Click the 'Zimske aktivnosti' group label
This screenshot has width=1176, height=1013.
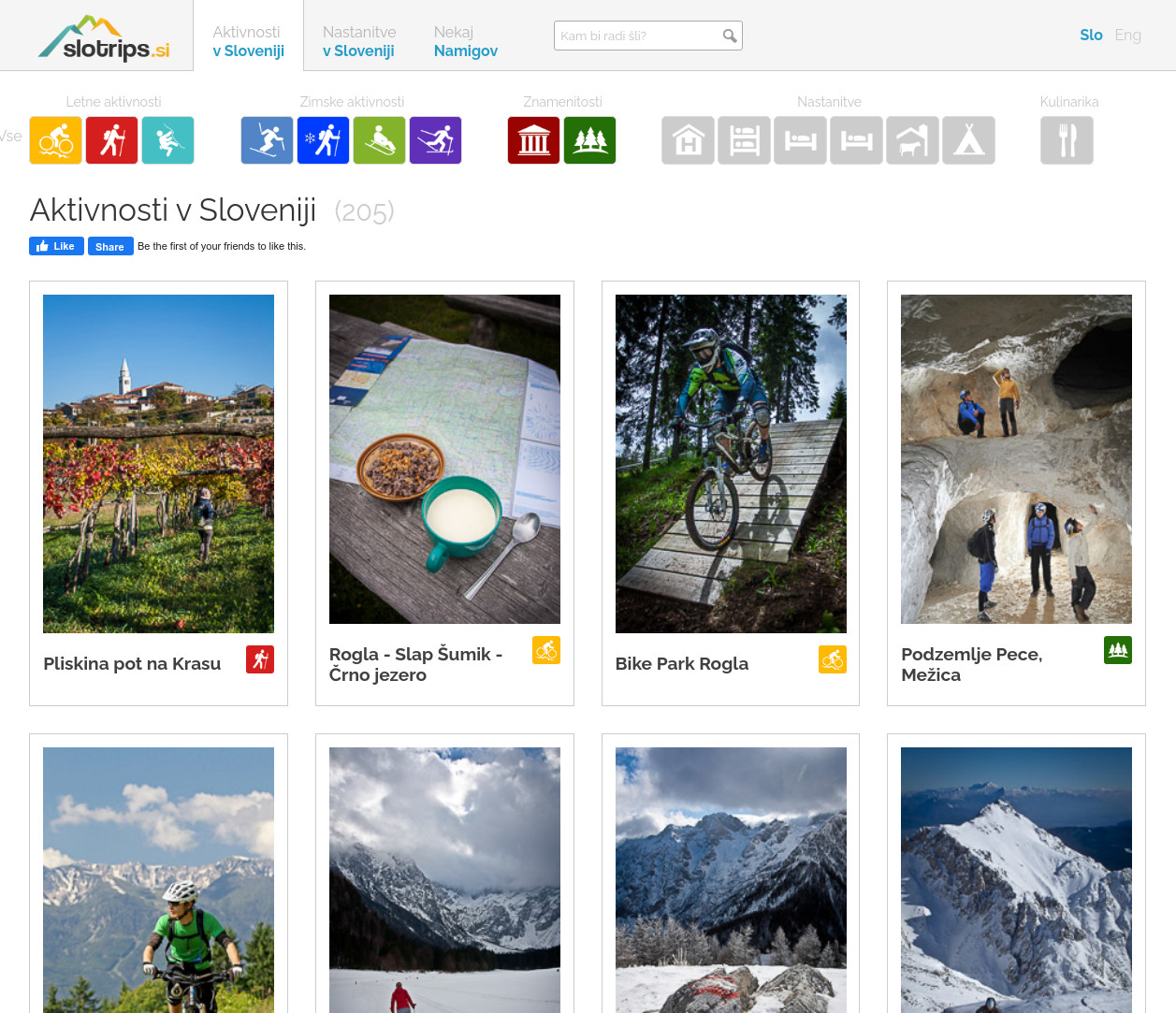point(352,102)
